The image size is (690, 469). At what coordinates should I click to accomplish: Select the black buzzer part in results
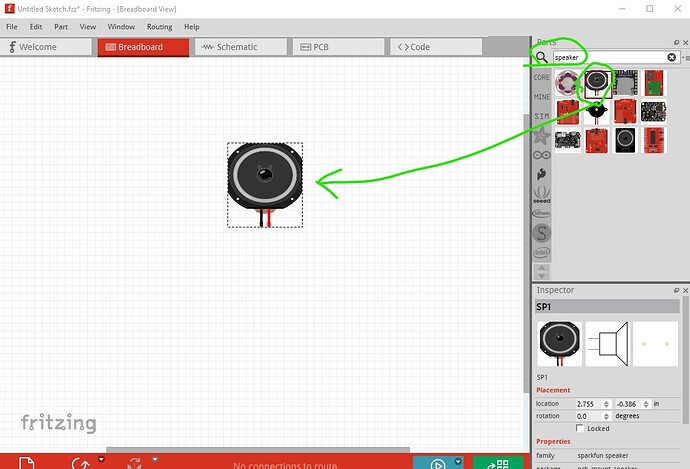point(597,110)
